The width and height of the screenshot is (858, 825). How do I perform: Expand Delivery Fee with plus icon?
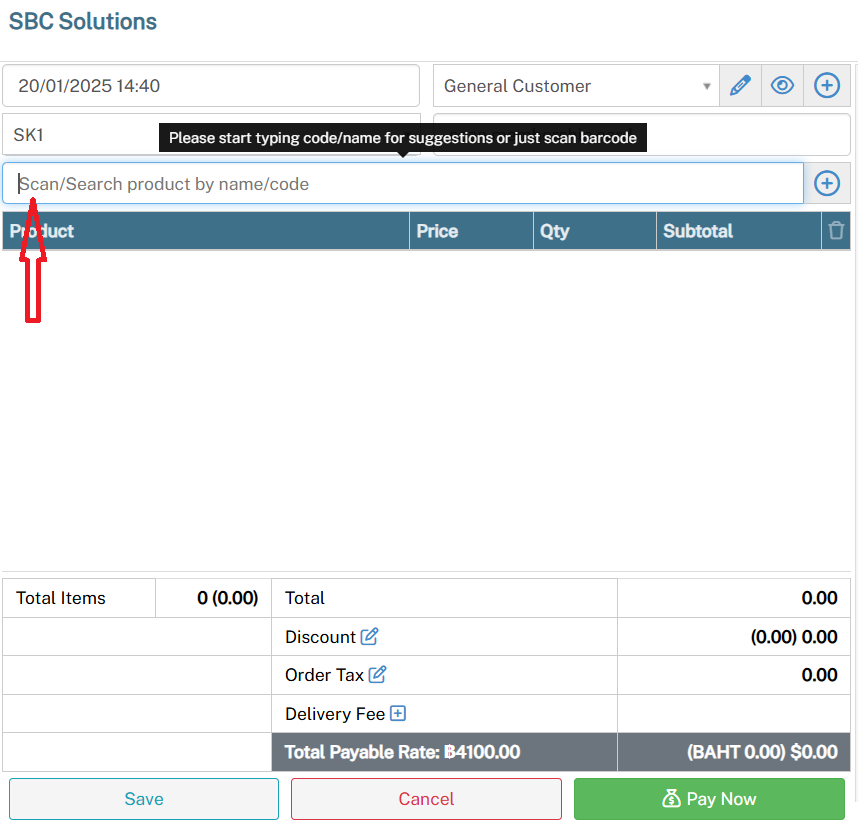[x=398, y=714]
